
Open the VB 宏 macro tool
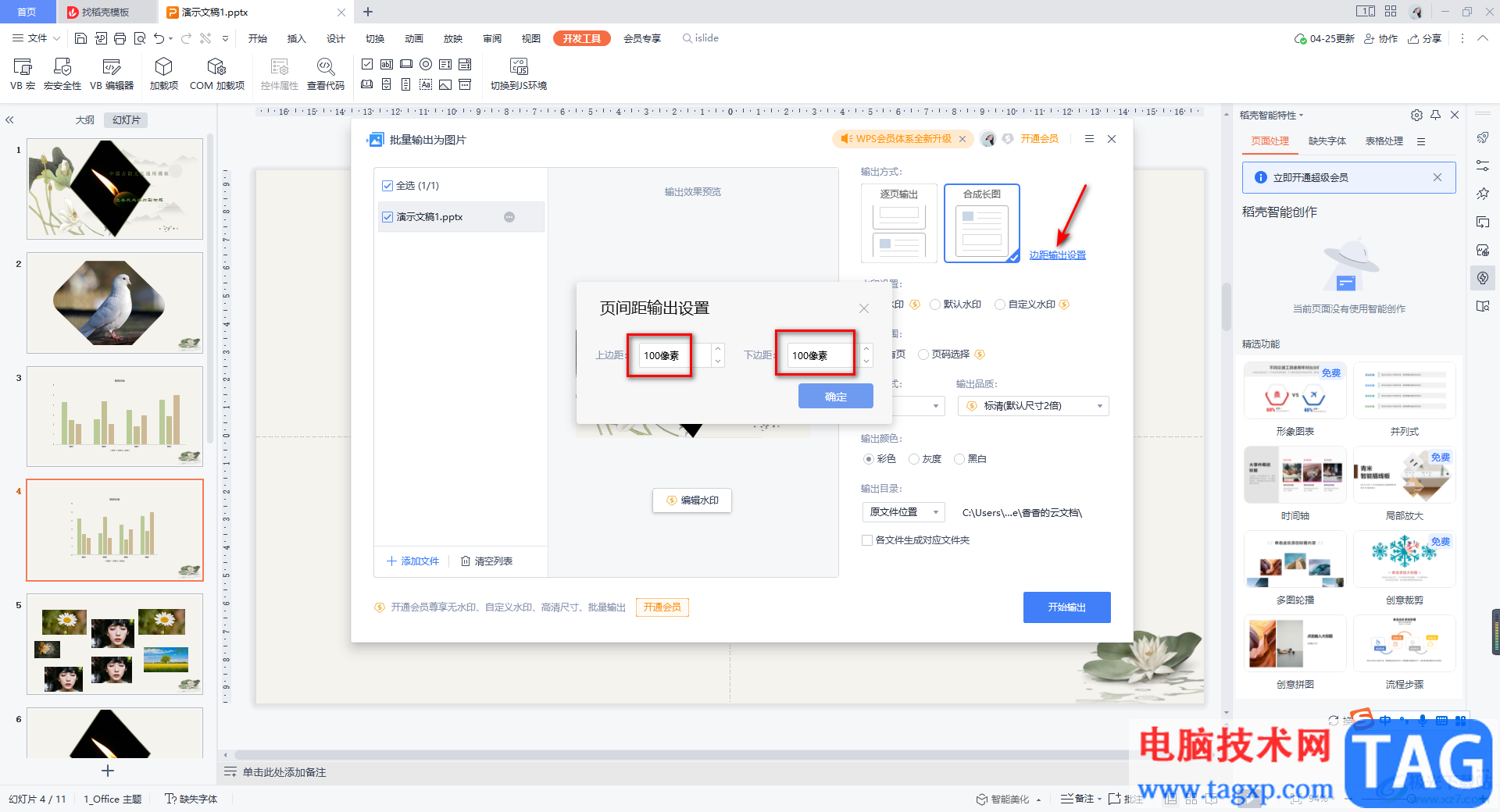coord(23,73)
